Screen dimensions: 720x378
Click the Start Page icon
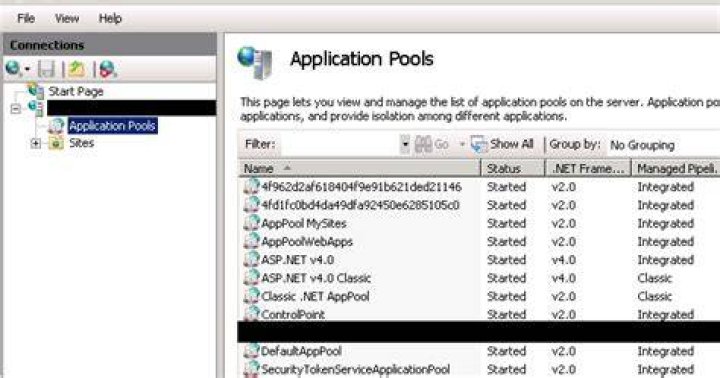(35, 90)
